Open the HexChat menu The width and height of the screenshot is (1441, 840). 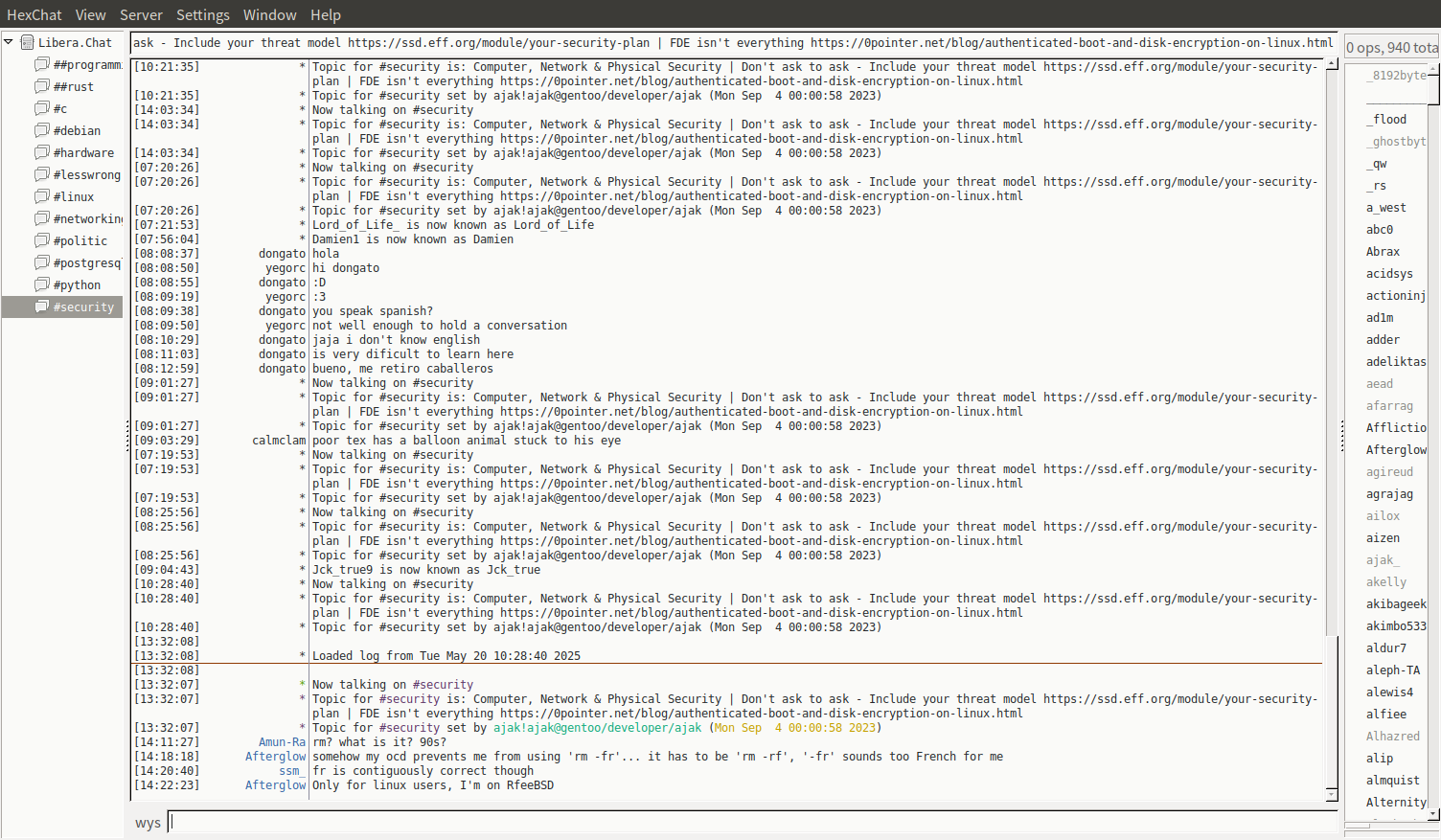tap(34, 14)
